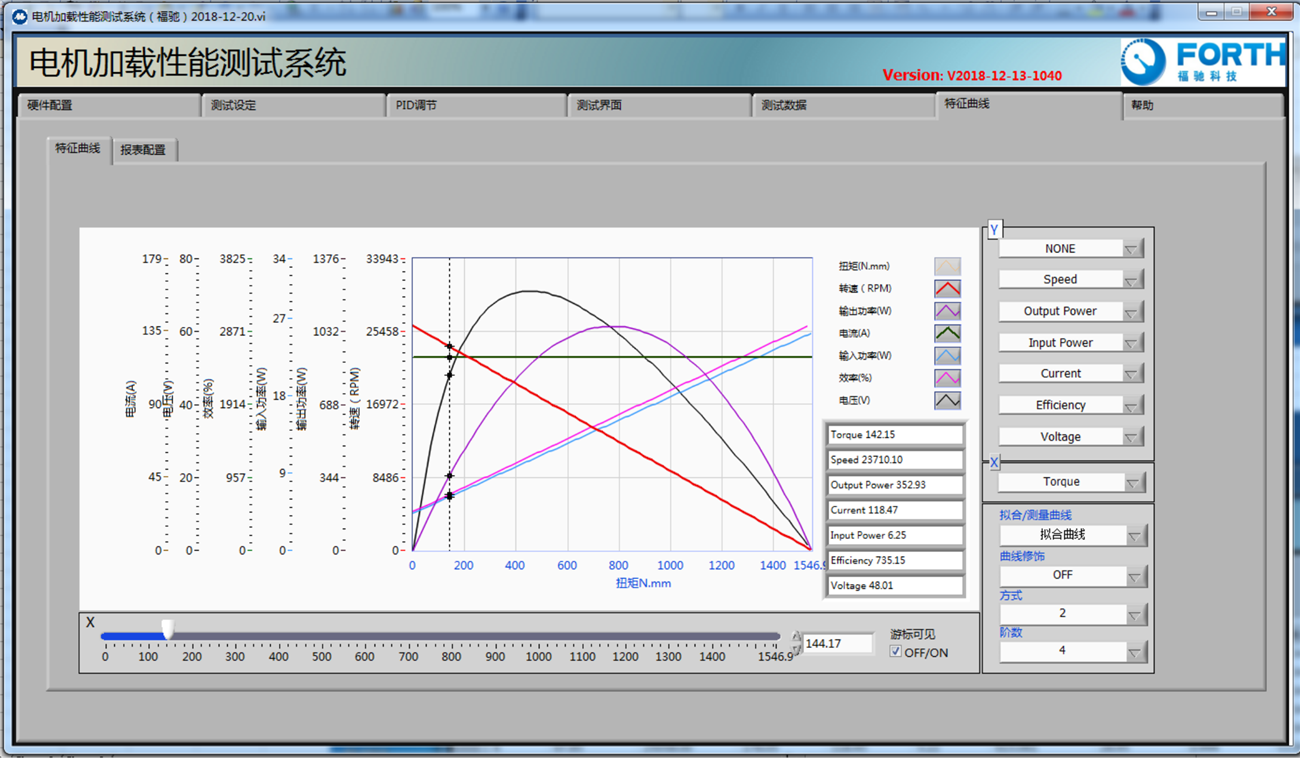Click the X cursor slider thumb
Viewport: 1300px width, 758px height.
pyautogui.click(x=168, y=630)
